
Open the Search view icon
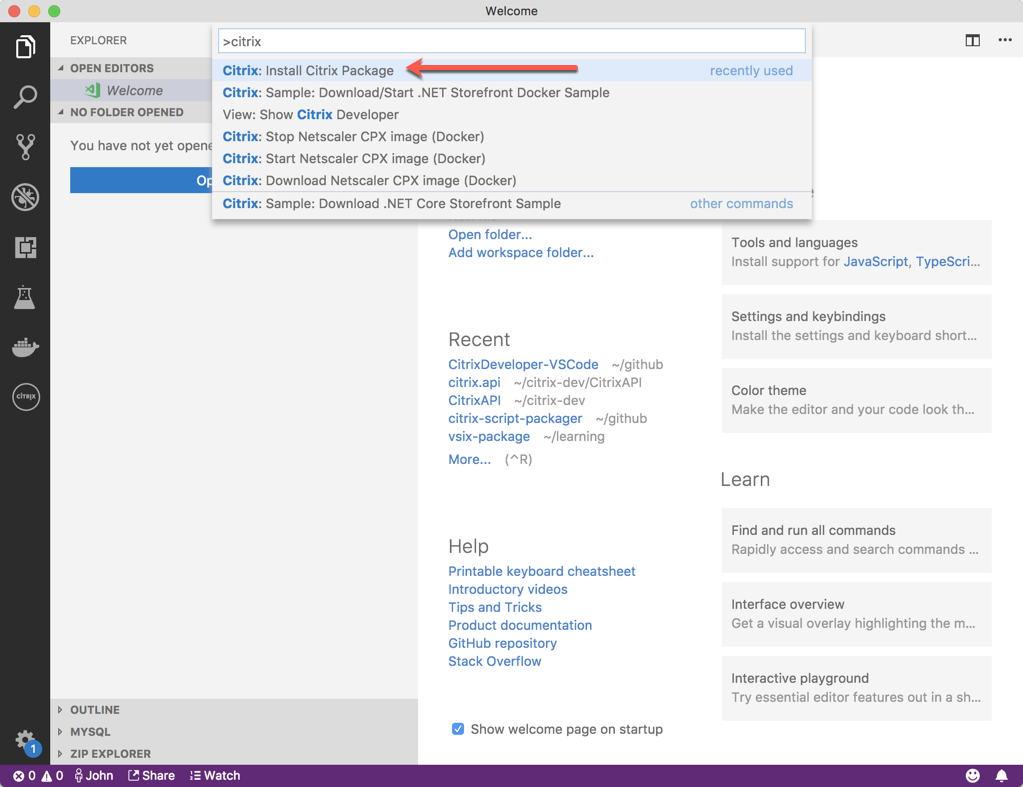point(25,97)
